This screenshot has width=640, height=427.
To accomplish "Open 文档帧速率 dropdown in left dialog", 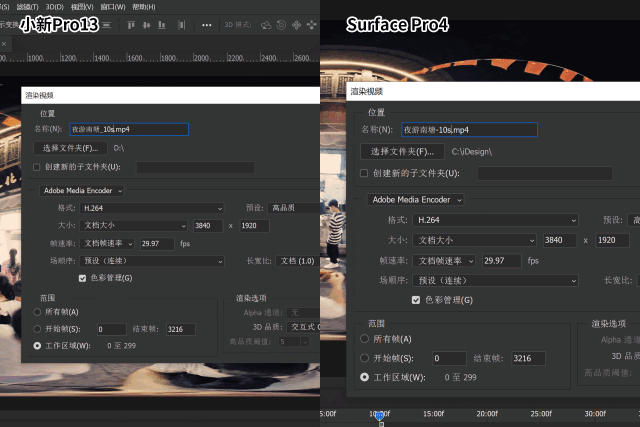I will (x=107, y=243).
